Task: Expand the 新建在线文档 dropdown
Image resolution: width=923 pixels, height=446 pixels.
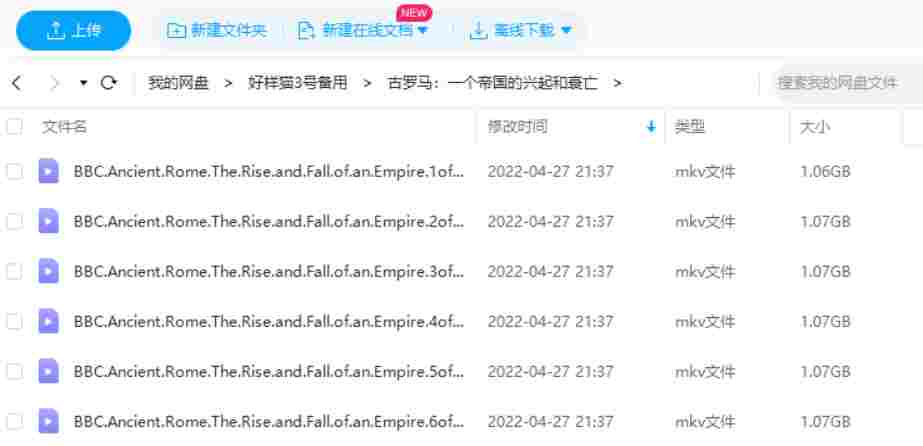Action: [422, 30]
